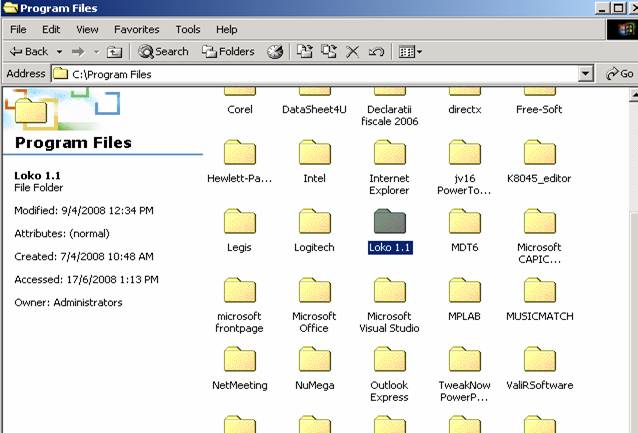Open the Tools menu
This screenshot has width=638, height=433.
tap(188, 29)
